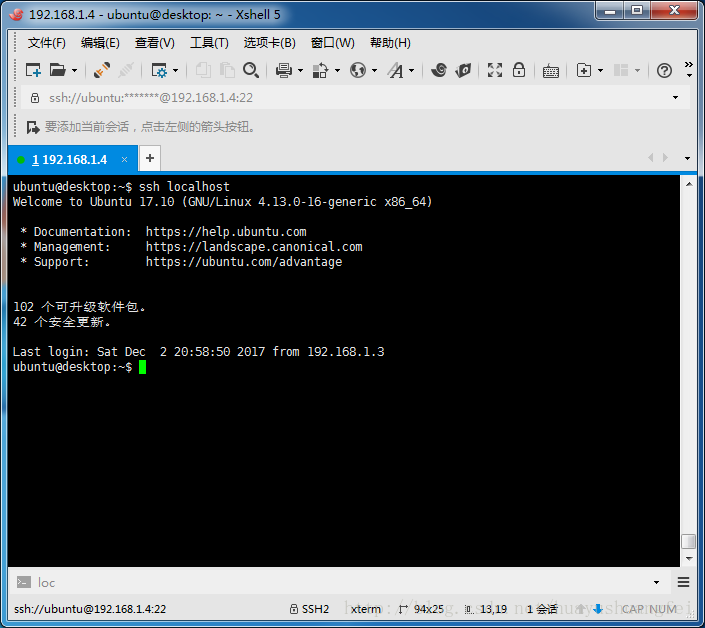Open session folder icon

pyautogui.click(x=58, y=70)
